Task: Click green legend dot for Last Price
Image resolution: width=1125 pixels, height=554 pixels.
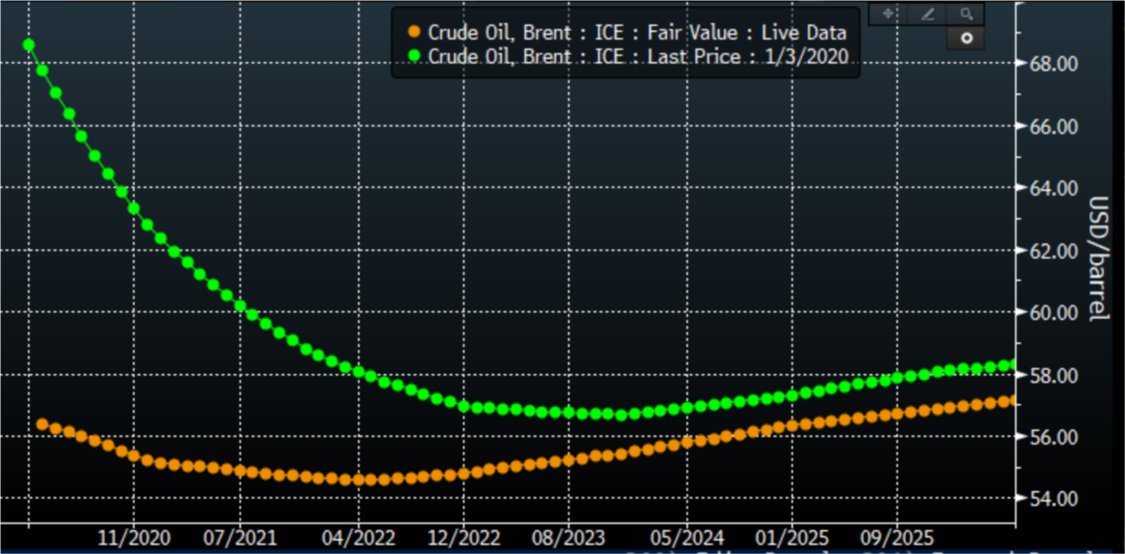Action: click(413, 55)
